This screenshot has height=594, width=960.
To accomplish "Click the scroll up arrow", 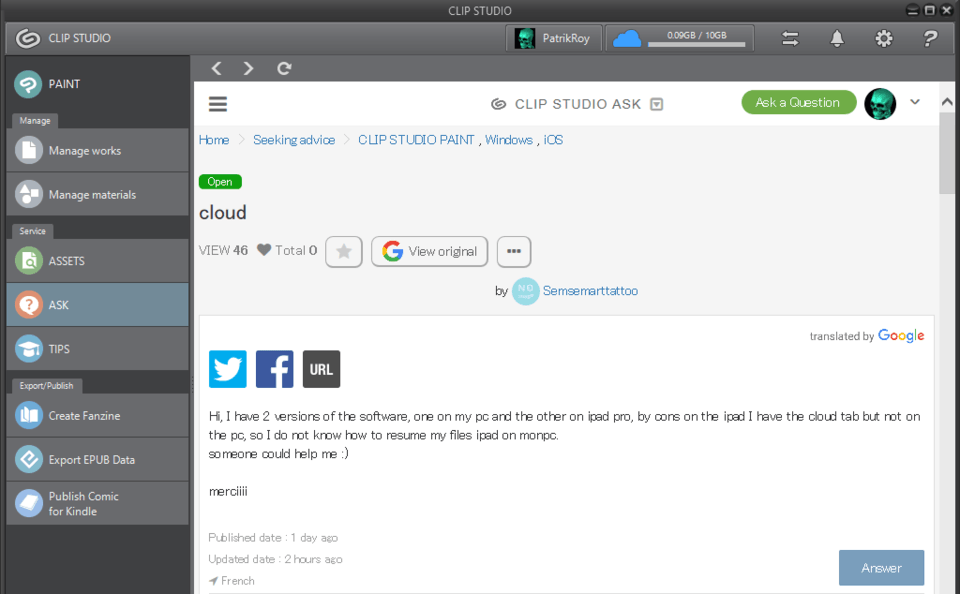I will (947, 102).
